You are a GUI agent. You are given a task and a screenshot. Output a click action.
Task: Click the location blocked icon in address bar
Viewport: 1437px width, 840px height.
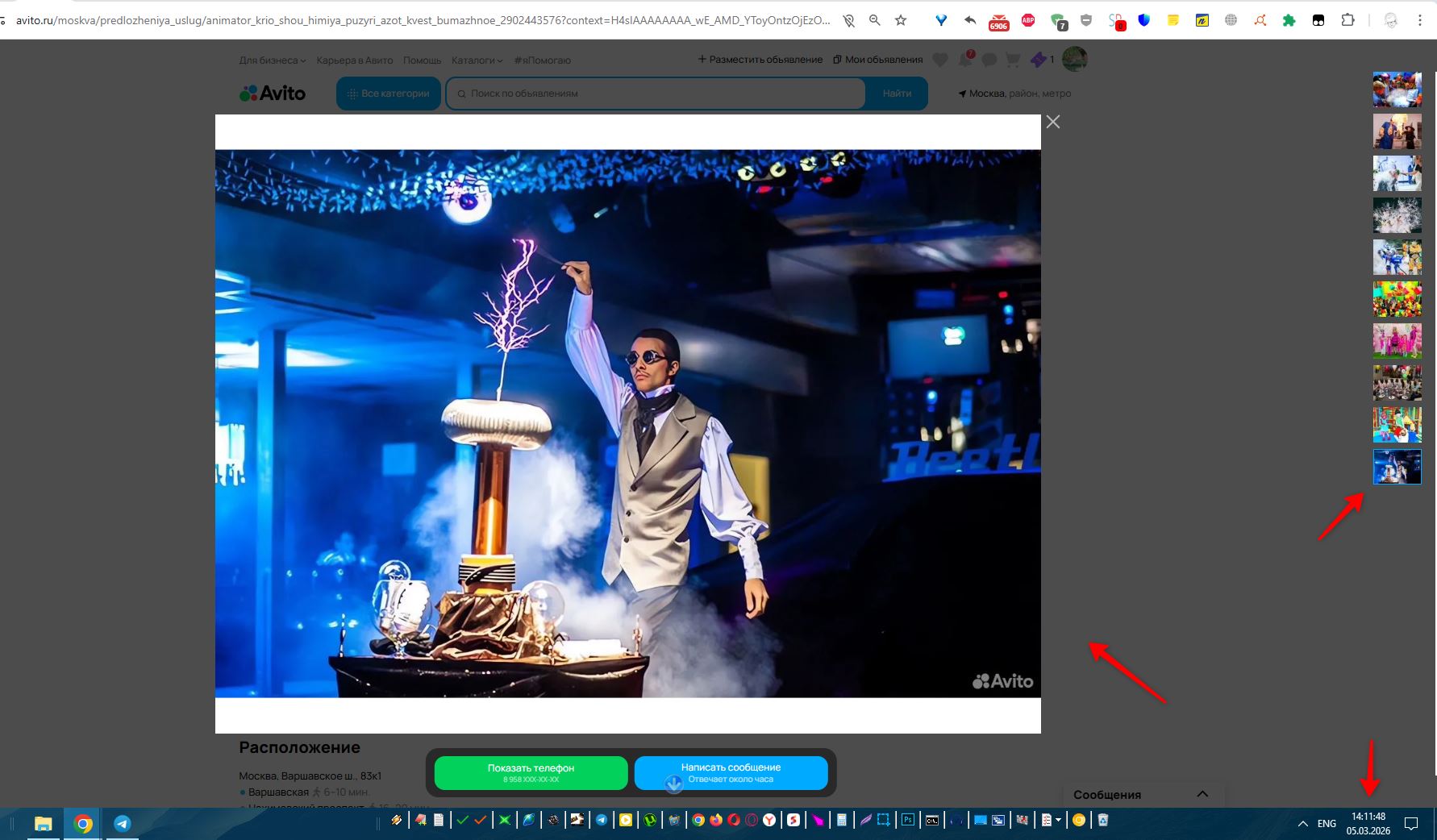tap(849, 21)
